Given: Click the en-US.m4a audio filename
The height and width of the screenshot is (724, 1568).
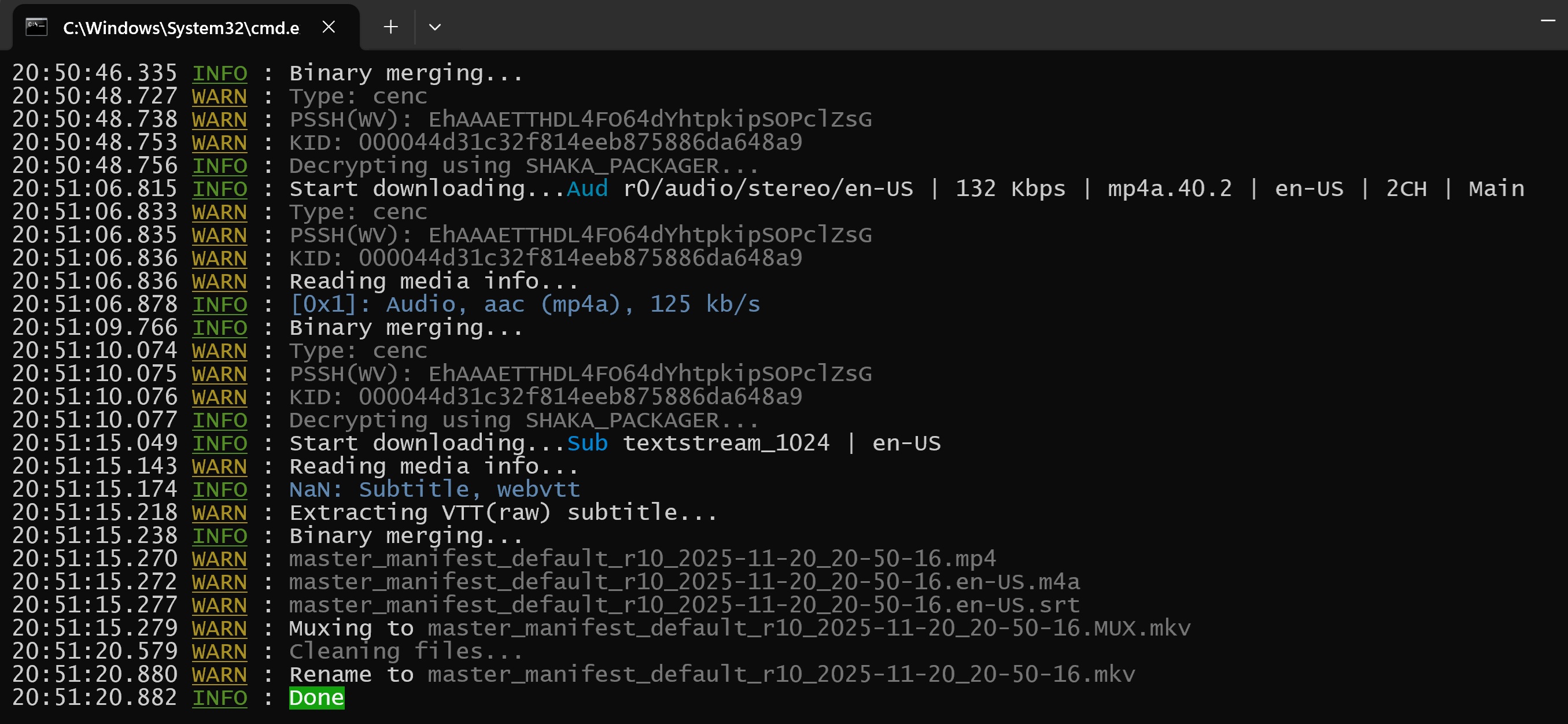Looking at the screenshot, I should coord(684,582).
